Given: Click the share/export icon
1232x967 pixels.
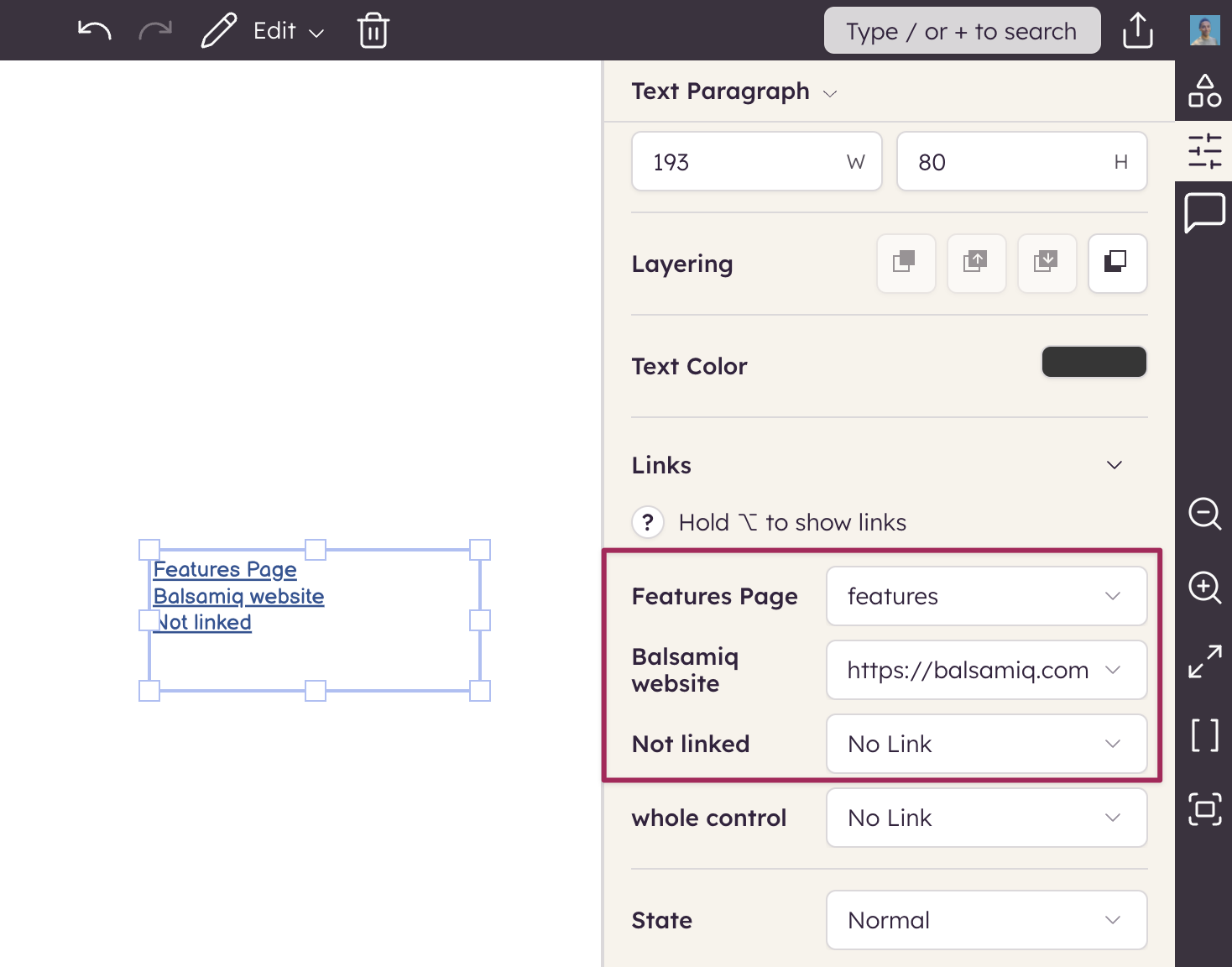Looking at the screenshot, I should pyautogui.click(x=1137, y=31).
